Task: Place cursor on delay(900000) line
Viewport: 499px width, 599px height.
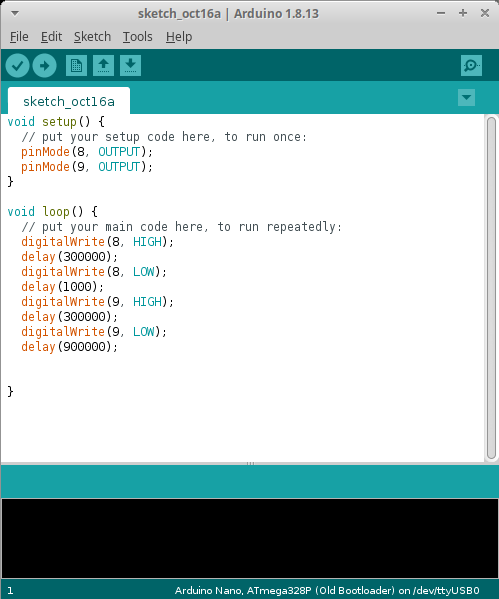Action: [x=69, y=347]
